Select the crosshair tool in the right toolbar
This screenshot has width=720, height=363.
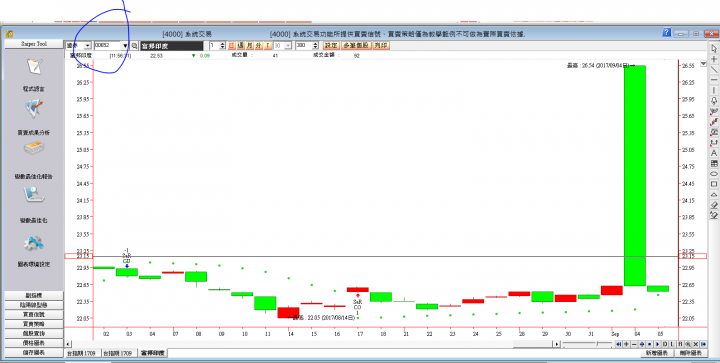click(x=714, y=59)
